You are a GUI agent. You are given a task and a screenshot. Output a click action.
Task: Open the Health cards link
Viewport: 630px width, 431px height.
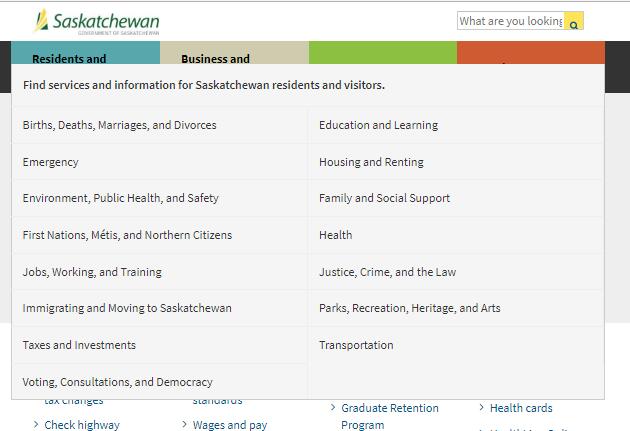[x=521, y=408]
